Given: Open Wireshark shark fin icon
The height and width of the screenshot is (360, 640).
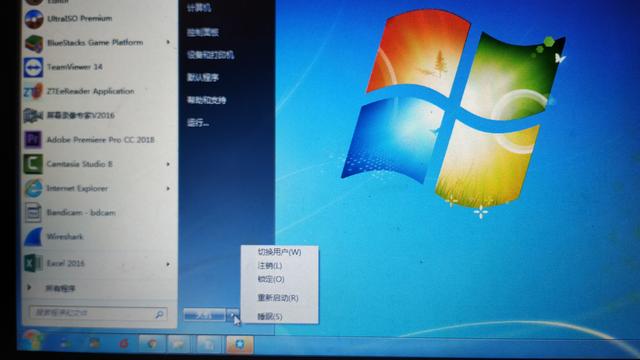Looking at the screenshot, I should (33, 237).
